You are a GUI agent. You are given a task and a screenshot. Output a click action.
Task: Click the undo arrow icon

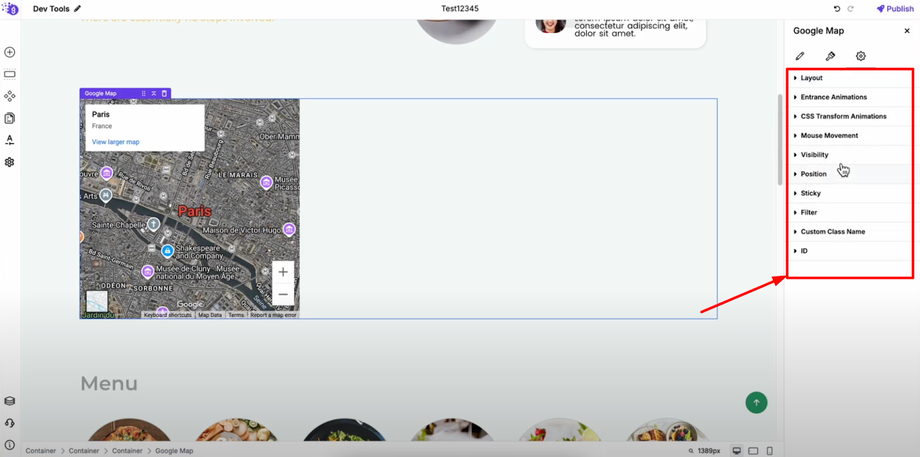click(837, 9)
